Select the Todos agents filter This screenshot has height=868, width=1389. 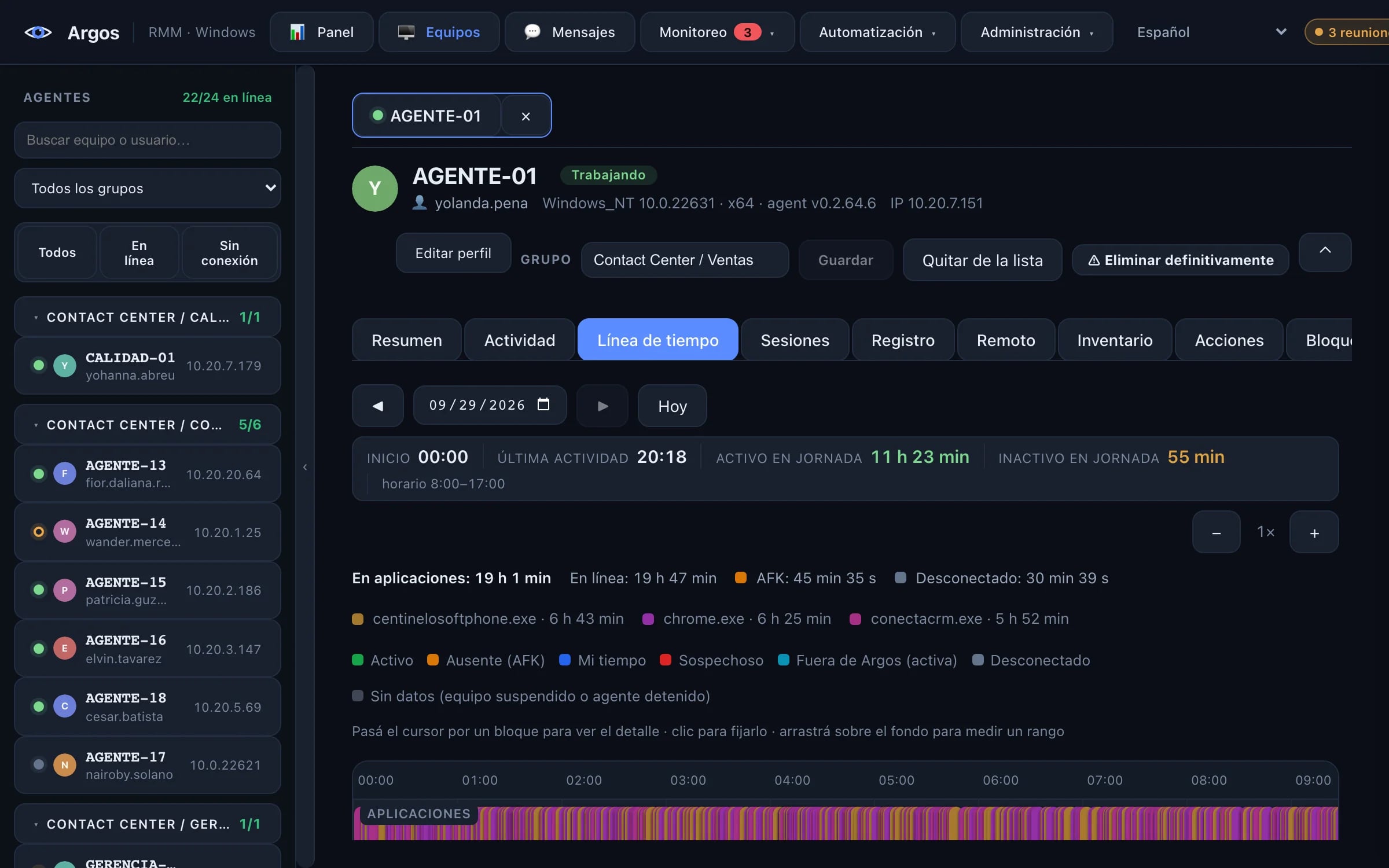[x=57, y=252]
